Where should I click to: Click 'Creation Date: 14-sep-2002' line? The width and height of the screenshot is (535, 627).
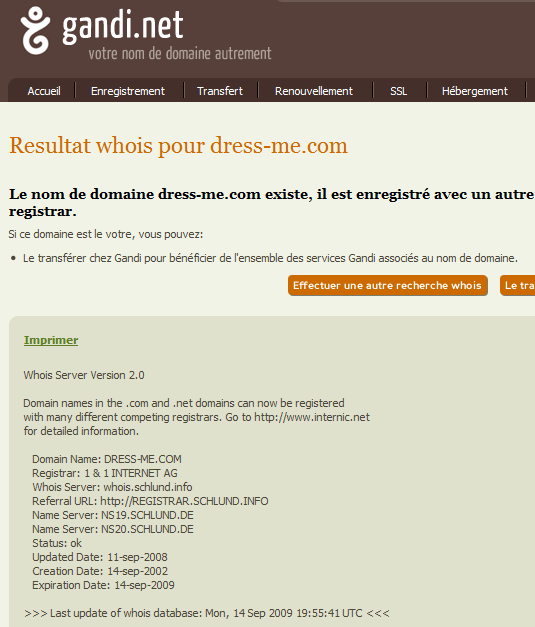[100, 571]
